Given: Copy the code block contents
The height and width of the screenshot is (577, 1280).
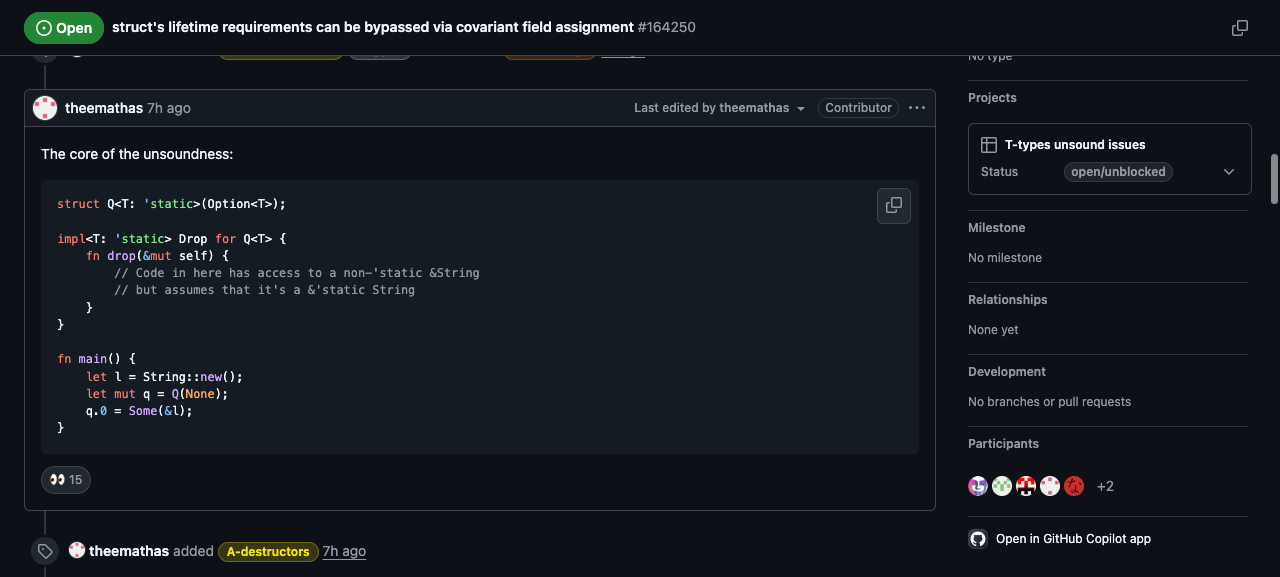Looking at the screenshot, I should pos(894,205).
